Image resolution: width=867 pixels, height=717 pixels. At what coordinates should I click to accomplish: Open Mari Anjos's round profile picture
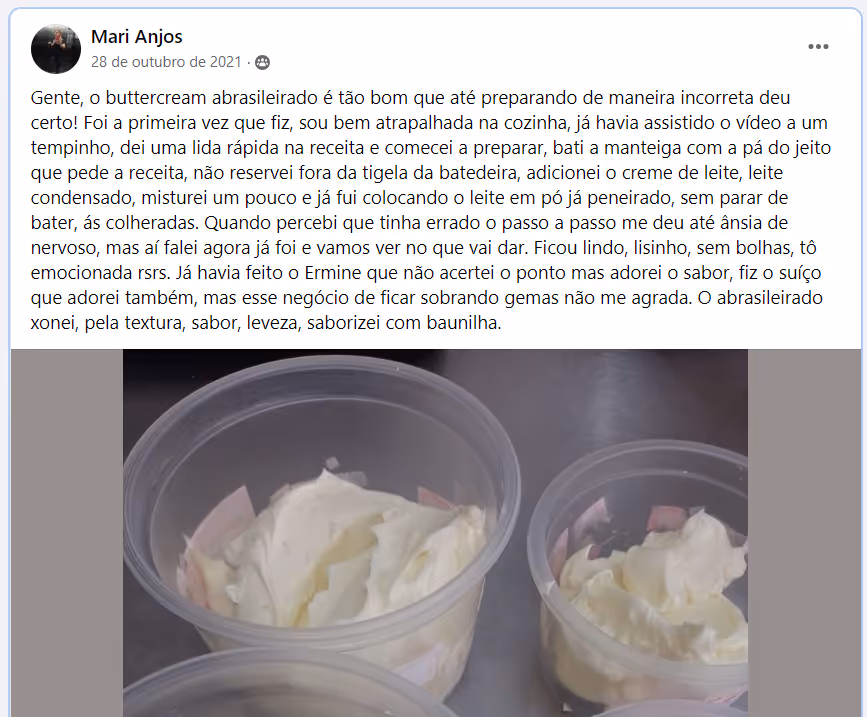pos(56,49)
